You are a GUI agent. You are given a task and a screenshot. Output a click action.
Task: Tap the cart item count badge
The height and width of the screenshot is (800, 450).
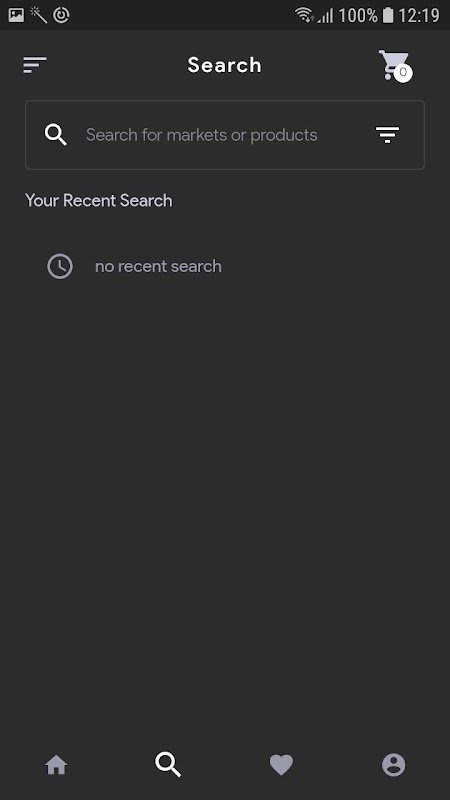click(x=403, y=73)
